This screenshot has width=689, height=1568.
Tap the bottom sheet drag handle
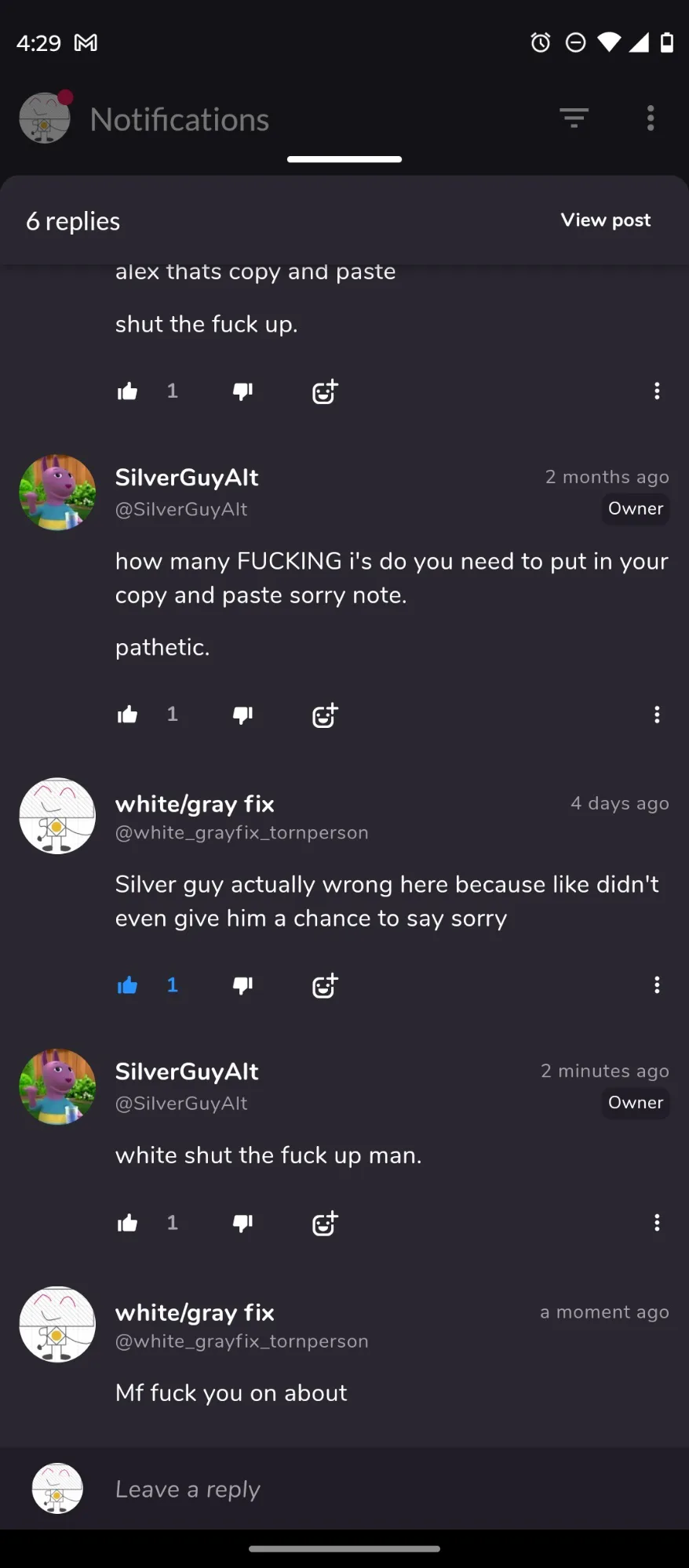coord(344,159)
